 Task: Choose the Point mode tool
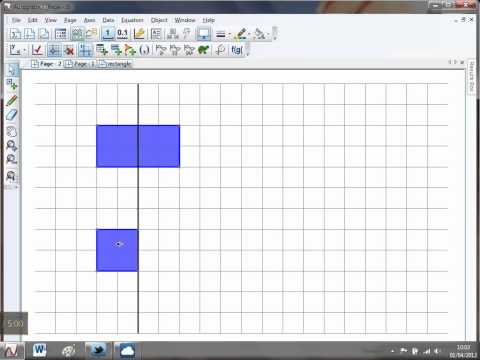pyautogui.click(x=12, y=84)
